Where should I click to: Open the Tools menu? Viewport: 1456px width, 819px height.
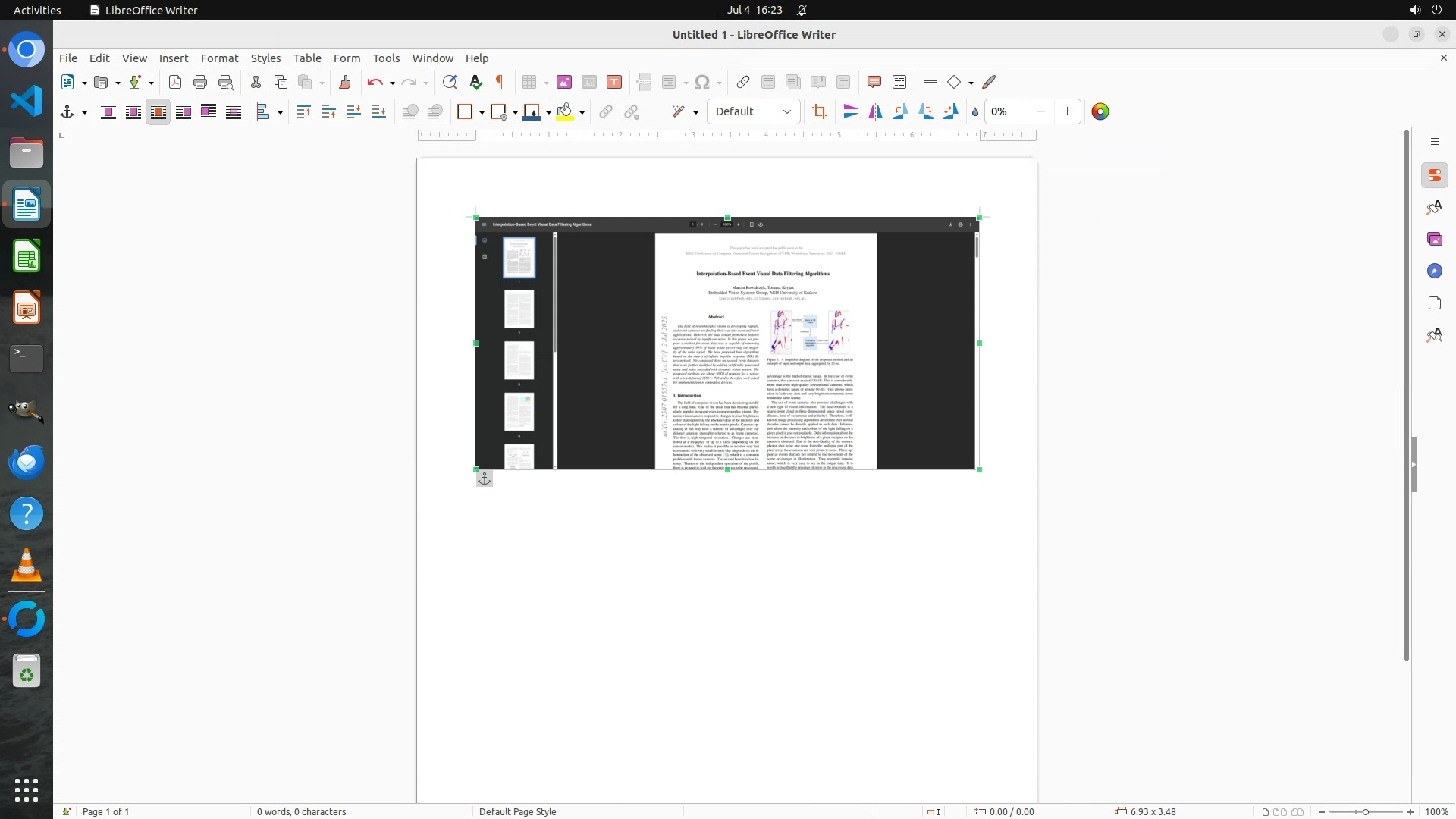386,58
